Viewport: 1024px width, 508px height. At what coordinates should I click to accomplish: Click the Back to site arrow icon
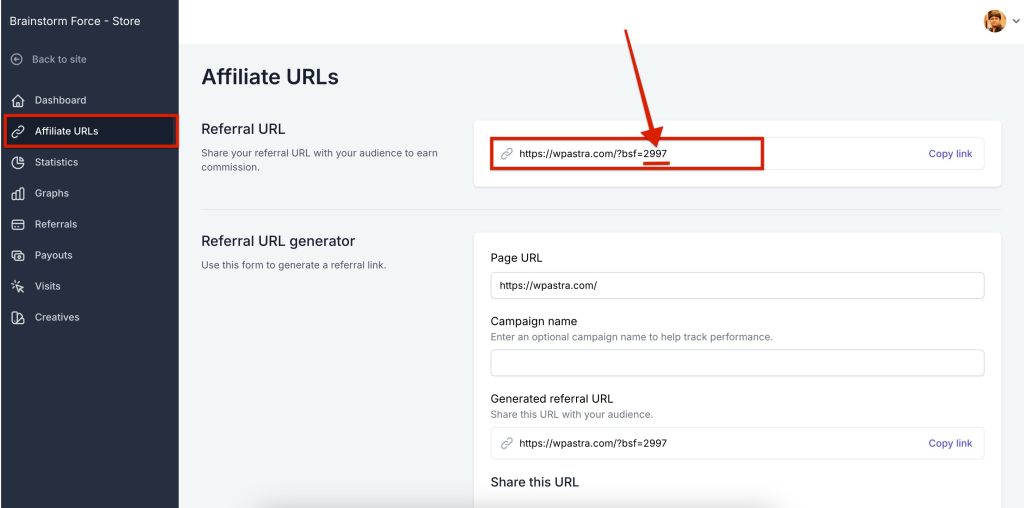(17, 59)
